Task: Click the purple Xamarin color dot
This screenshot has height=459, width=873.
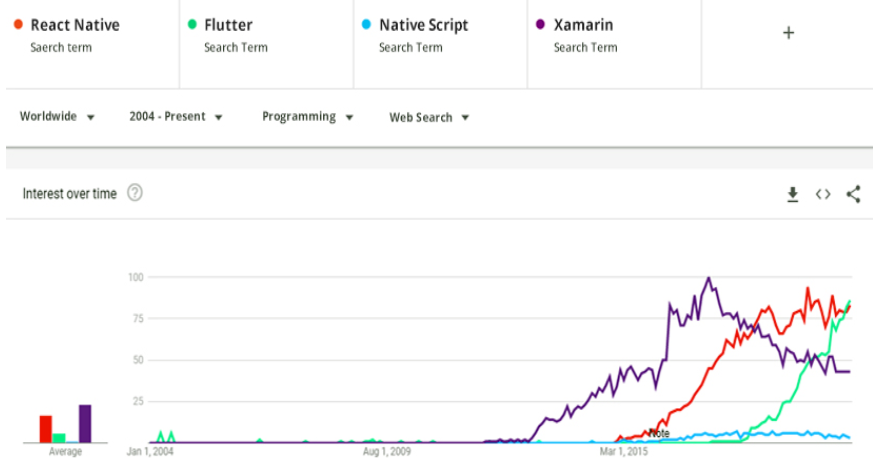Action: 541,24
